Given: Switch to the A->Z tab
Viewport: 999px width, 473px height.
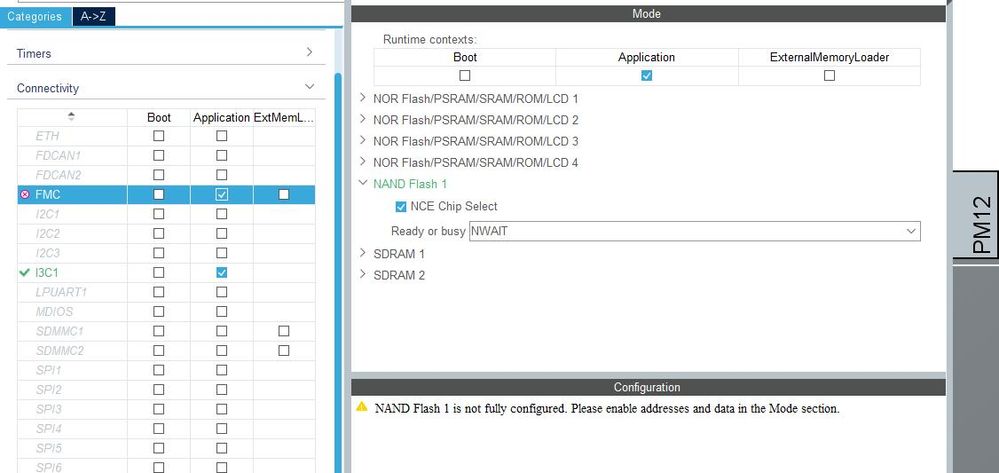Looking at the screenshot, I should coord(94,17).
